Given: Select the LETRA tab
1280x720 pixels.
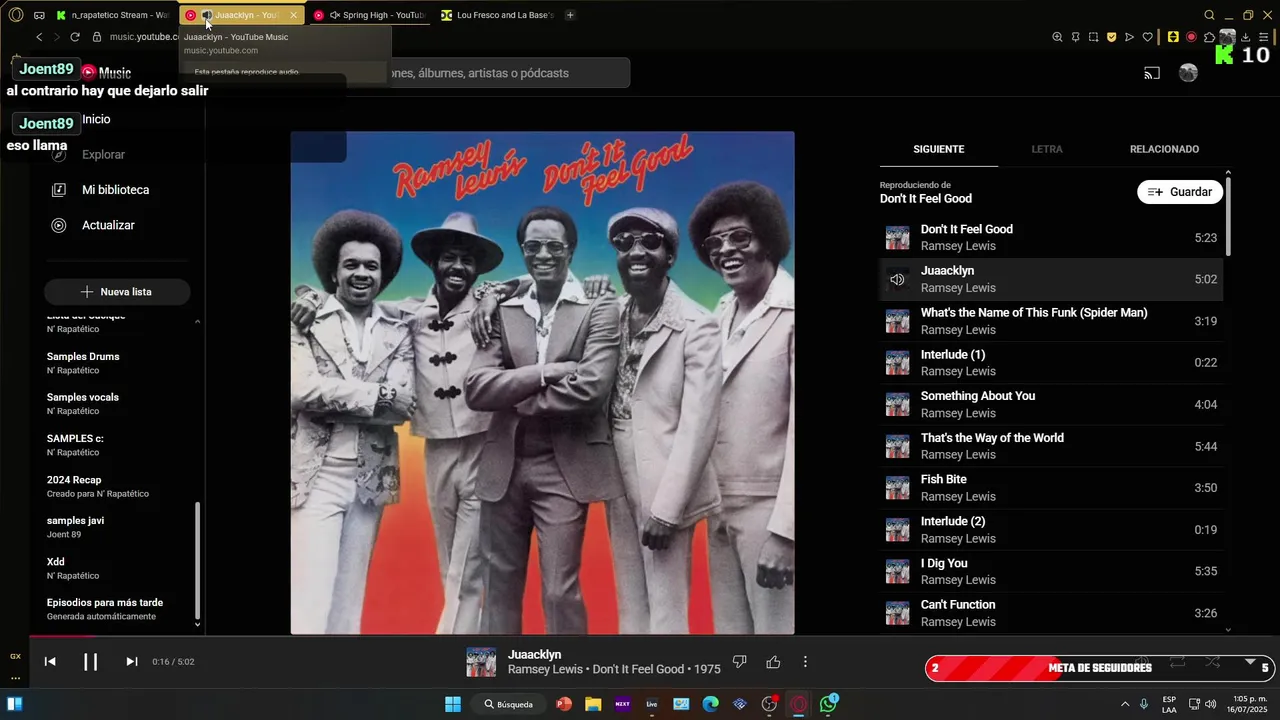Looking at the screenshot, I should (x=1047, y=149).
